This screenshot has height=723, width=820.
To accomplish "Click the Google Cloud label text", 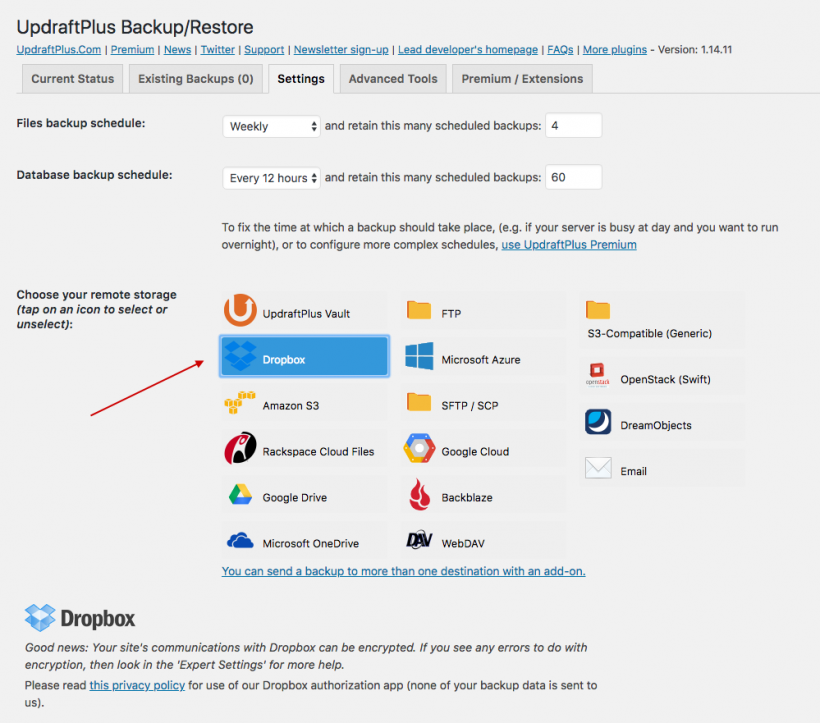I will pos(475,452).
